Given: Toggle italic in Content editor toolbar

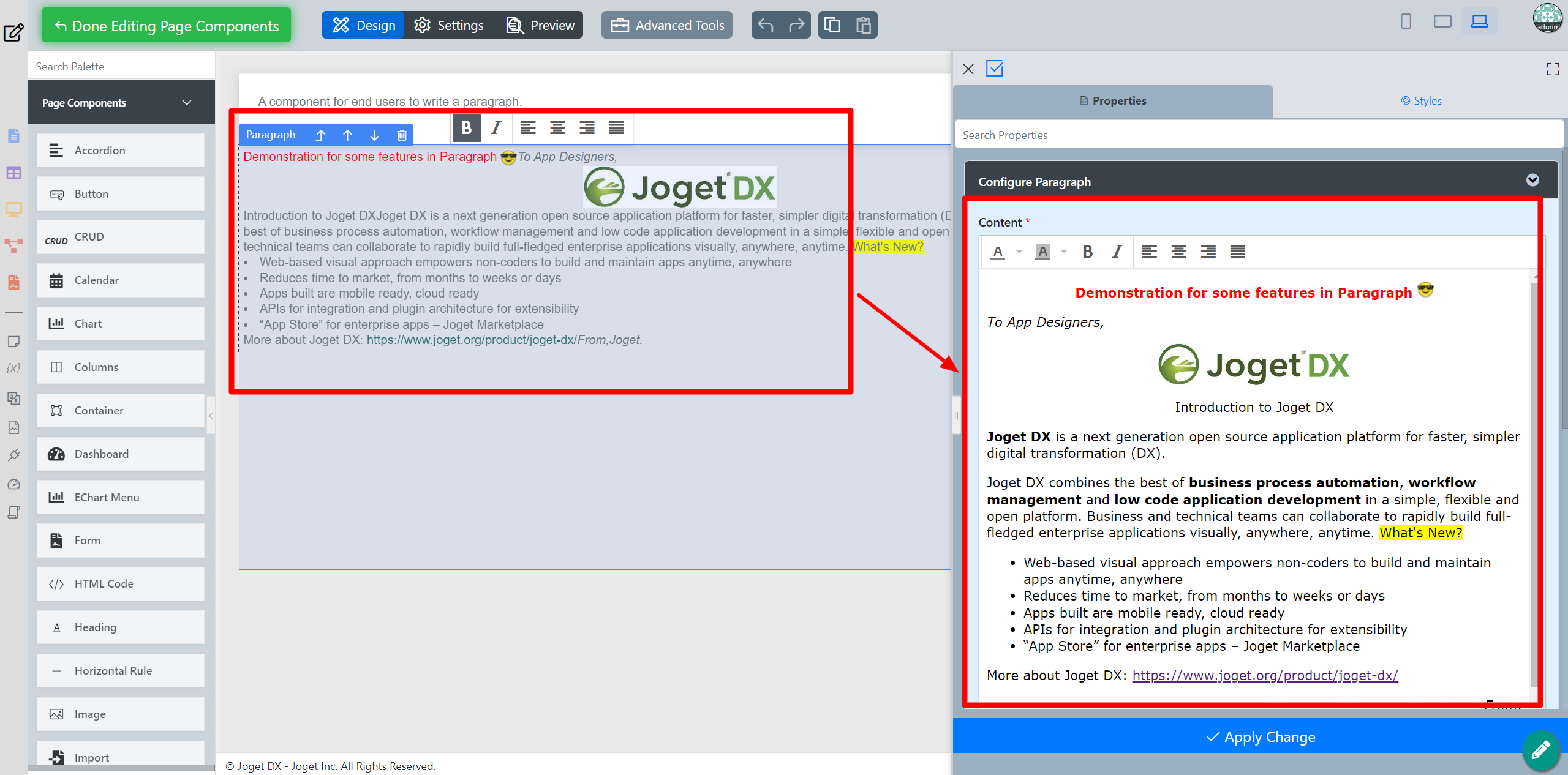Looking at the screenshot, I should tap(1117, 252).
